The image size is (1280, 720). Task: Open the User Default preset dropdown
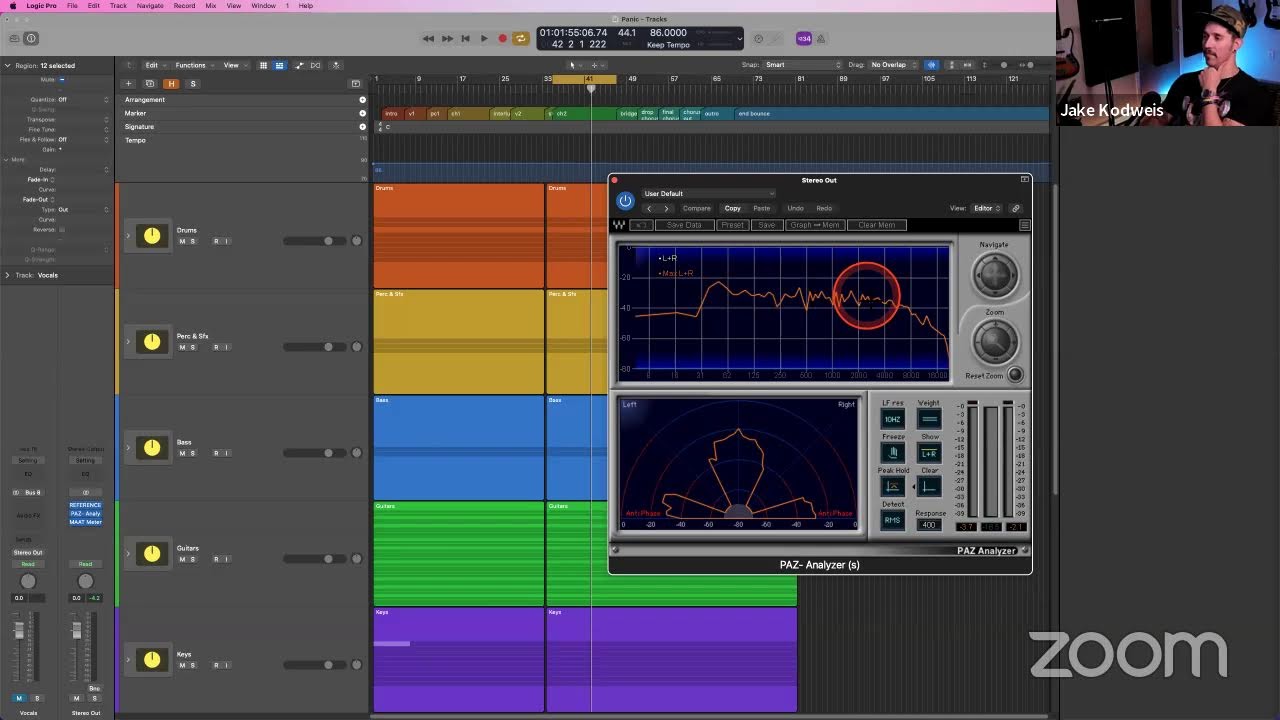tap(709, 194)
